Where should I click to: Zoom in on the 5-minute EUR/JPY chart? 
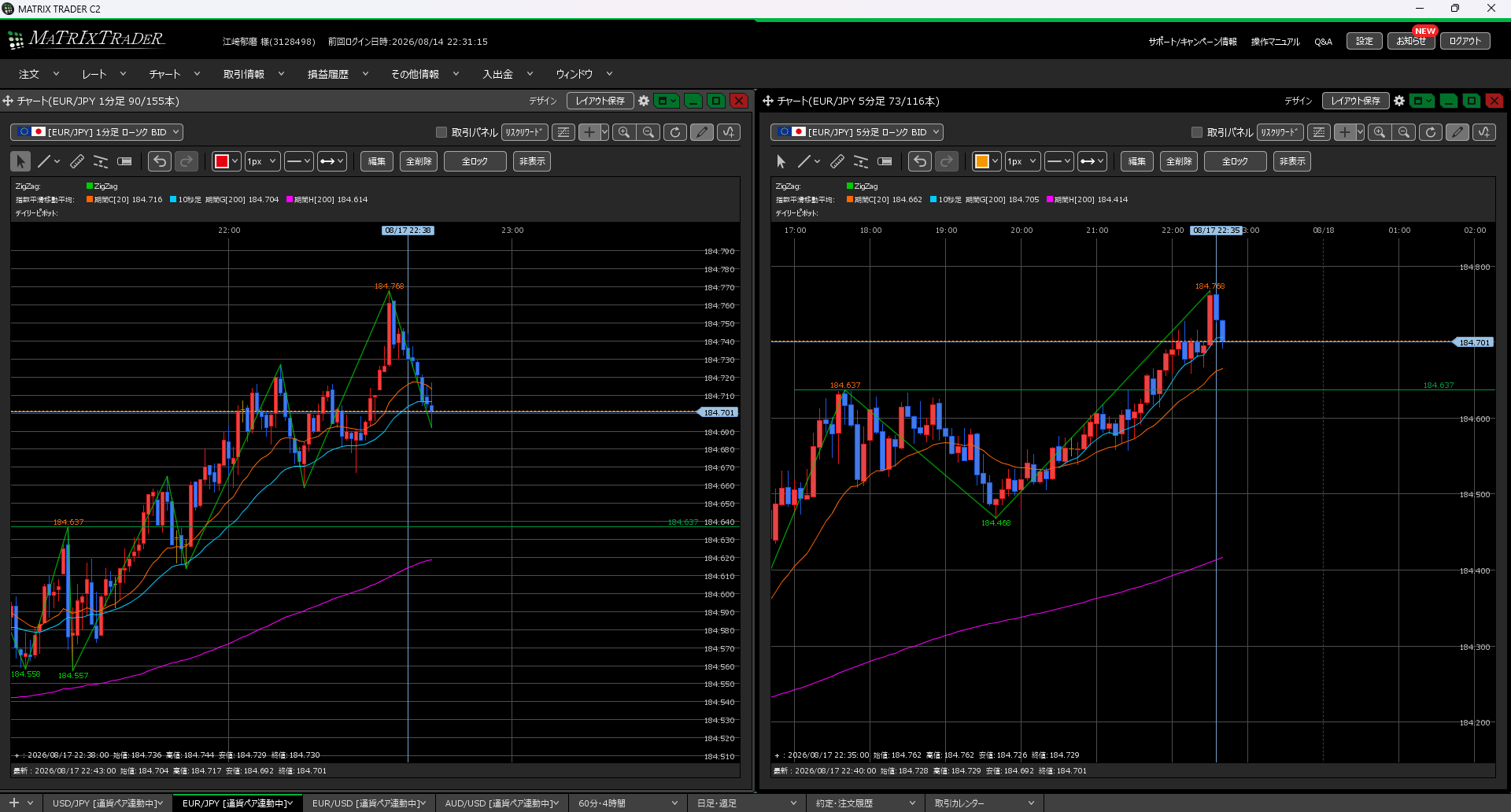coord(1380,132)
